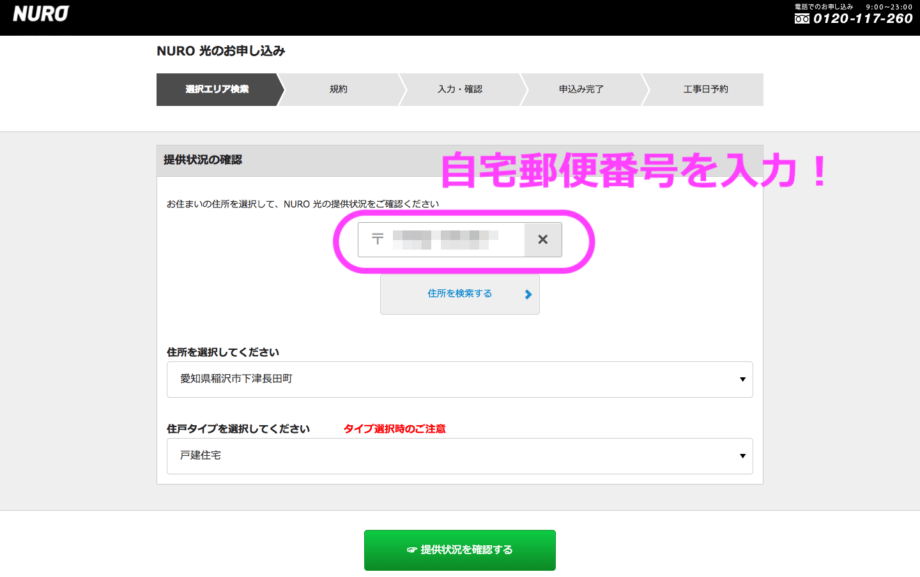Screen dimensions: 920x577
Task: Go to the 規約 step
Action: 339,89
